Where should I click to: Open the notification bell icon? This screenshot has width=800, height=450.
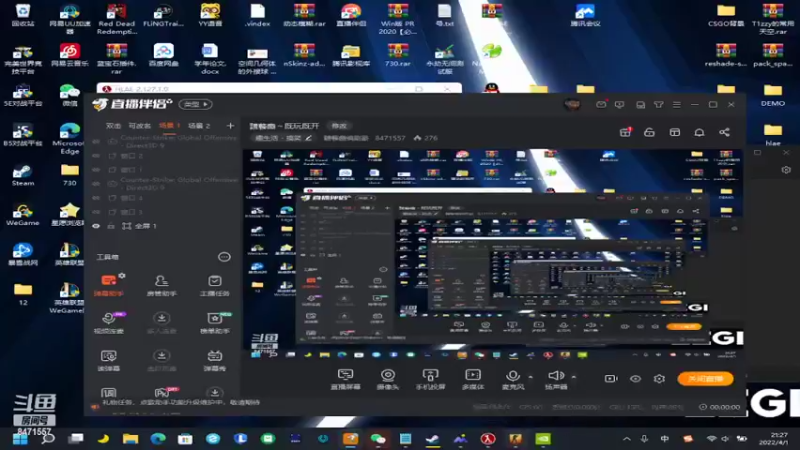699,132
